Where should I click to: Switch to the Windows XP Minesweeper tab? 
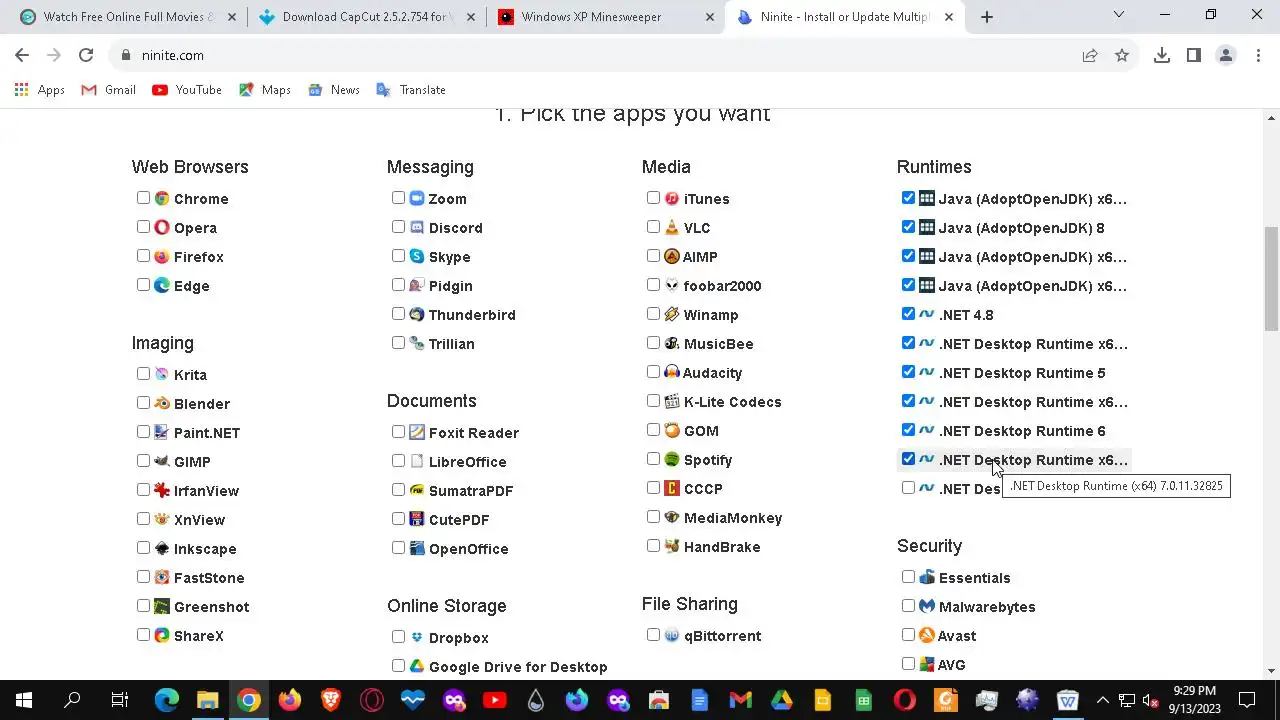[x=605, y=17]
